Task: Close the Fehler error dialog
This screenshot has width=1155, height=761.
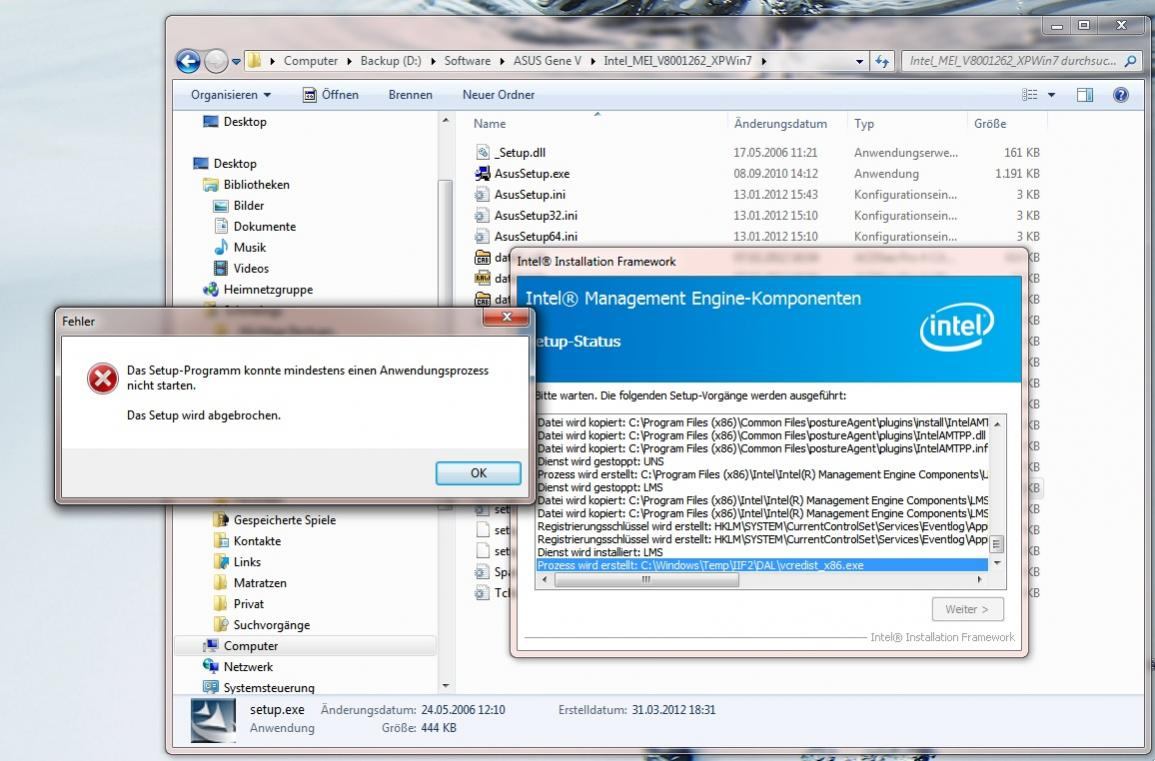Action: [506, 317]
